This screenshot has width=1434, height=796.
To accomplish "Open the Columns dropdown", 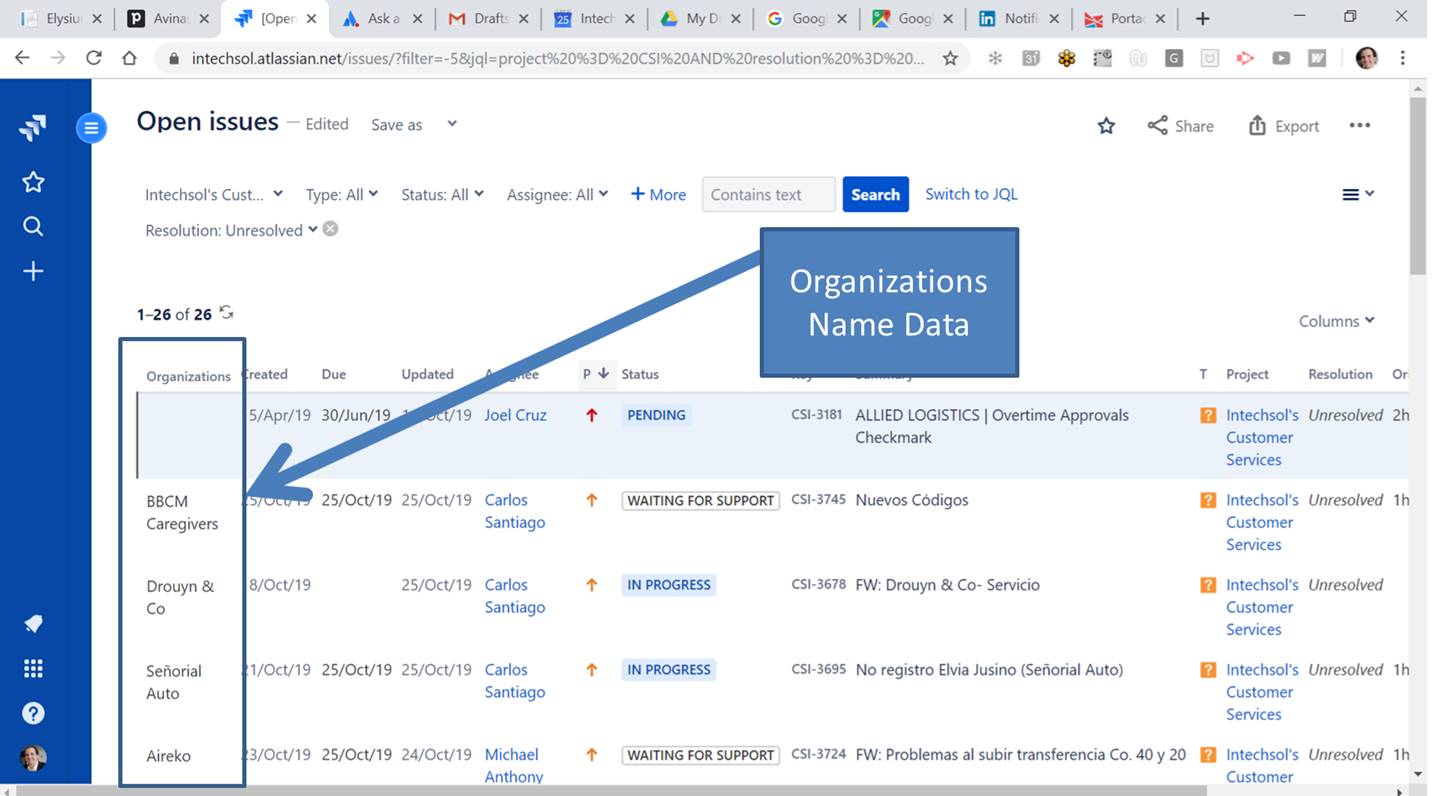I will point(1337,321).
